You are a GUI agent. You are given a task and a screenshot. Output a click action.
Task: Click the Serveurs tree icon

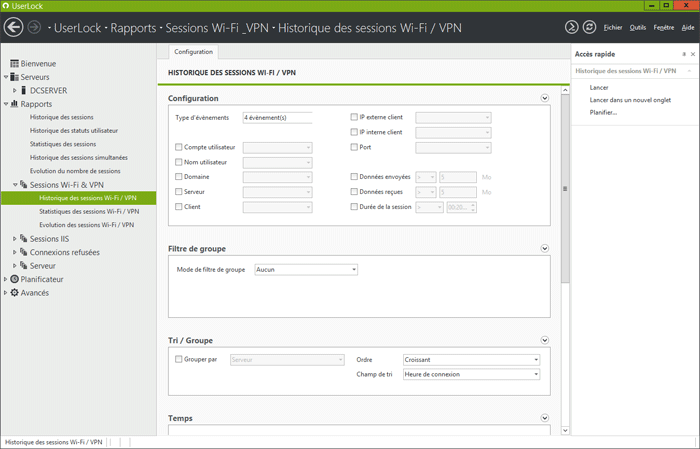click(14, 77)
